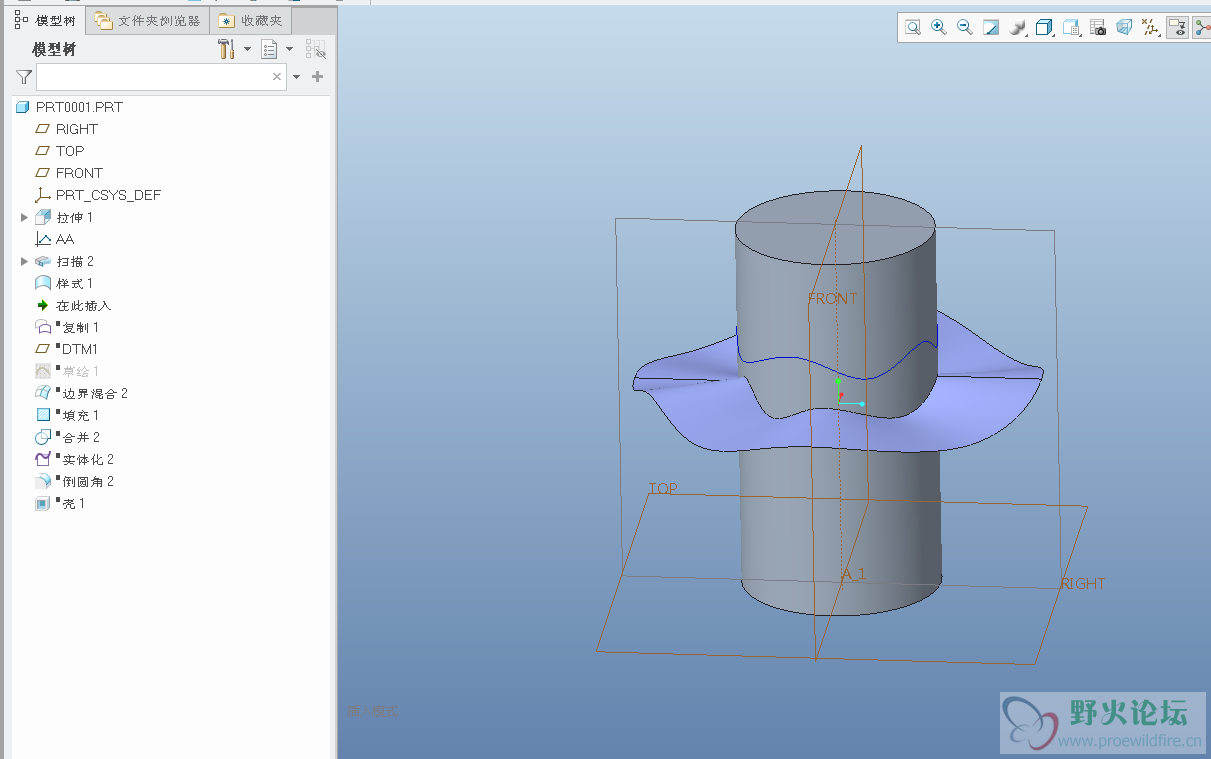Open the datum display filters icon
Screen dimensions: 1211x759
pos(1151,28)
